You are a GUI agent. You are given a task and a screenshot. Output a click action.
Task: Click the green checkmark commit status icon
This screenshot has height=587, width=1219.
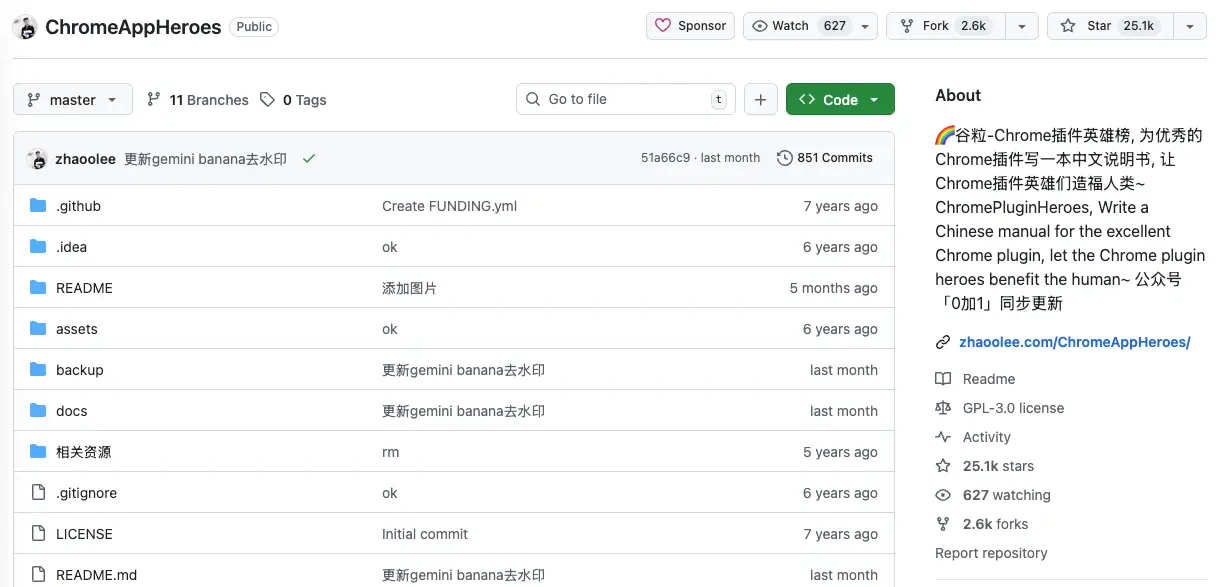point(309,159)
